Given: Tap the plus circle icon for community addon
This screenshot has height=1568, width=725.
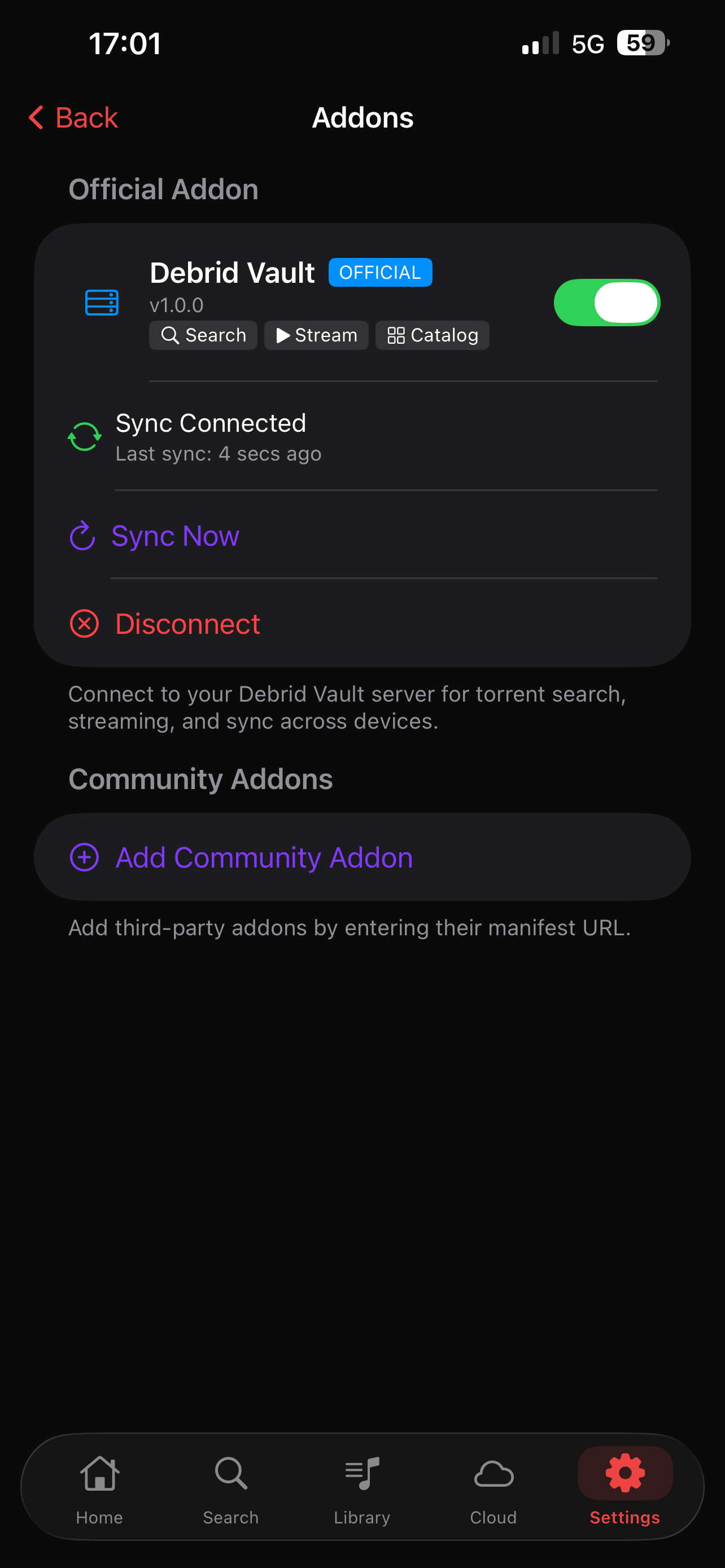Looking at the screenshot, I should click(85, 857).
